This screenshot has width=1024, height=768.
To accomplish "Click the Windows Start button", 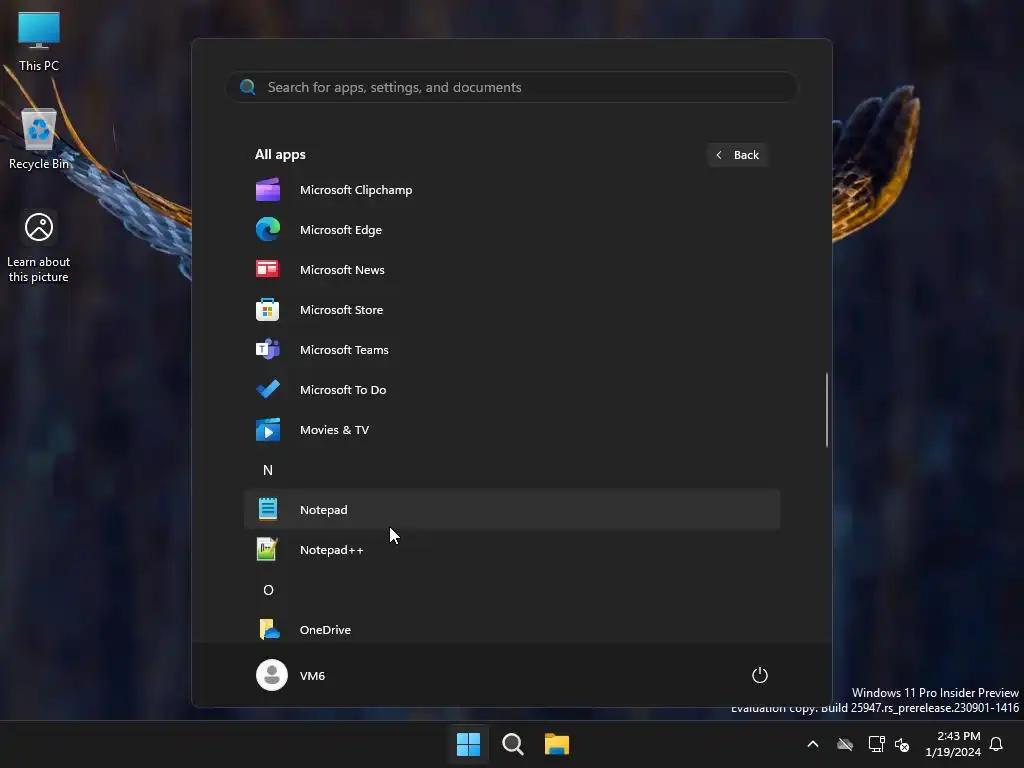I will tap(468, 744).
